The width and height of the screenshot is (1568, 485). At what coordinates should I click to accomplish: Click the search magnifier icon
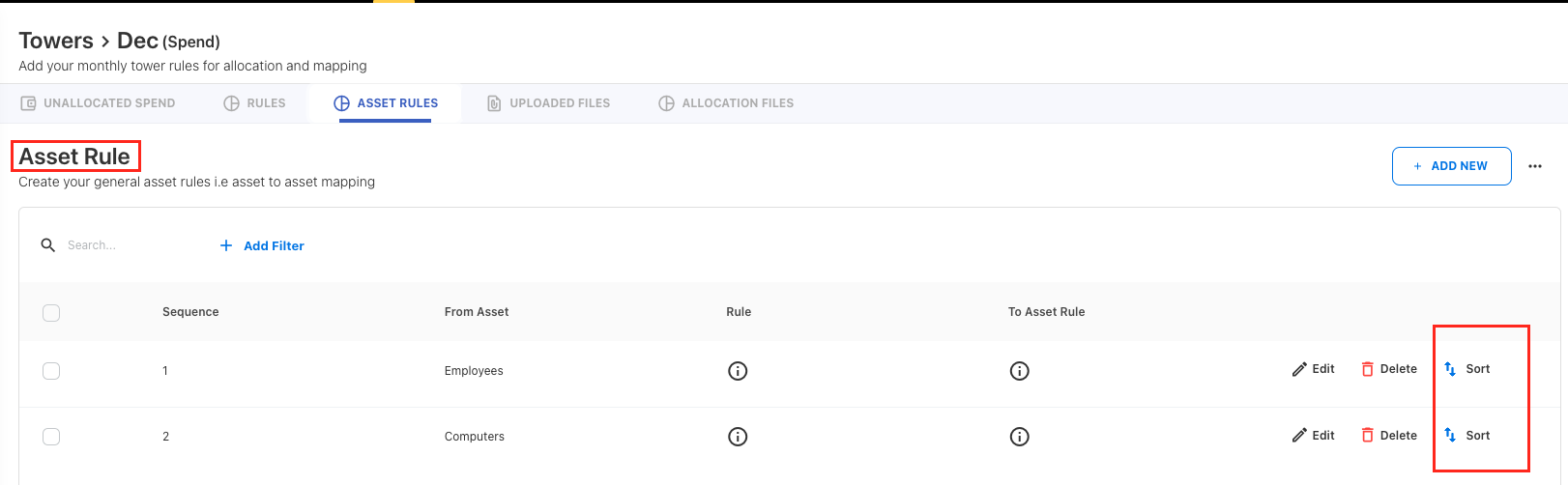point(48,245)
